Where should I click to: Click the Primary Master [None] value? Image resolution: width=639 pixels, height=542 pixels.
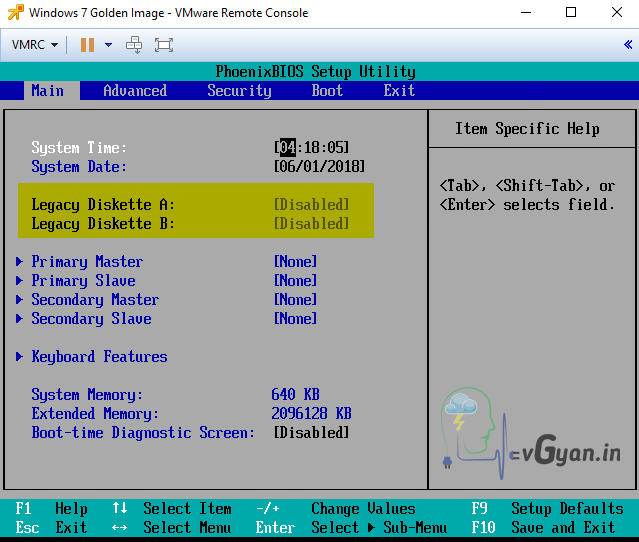coord(295,261)
